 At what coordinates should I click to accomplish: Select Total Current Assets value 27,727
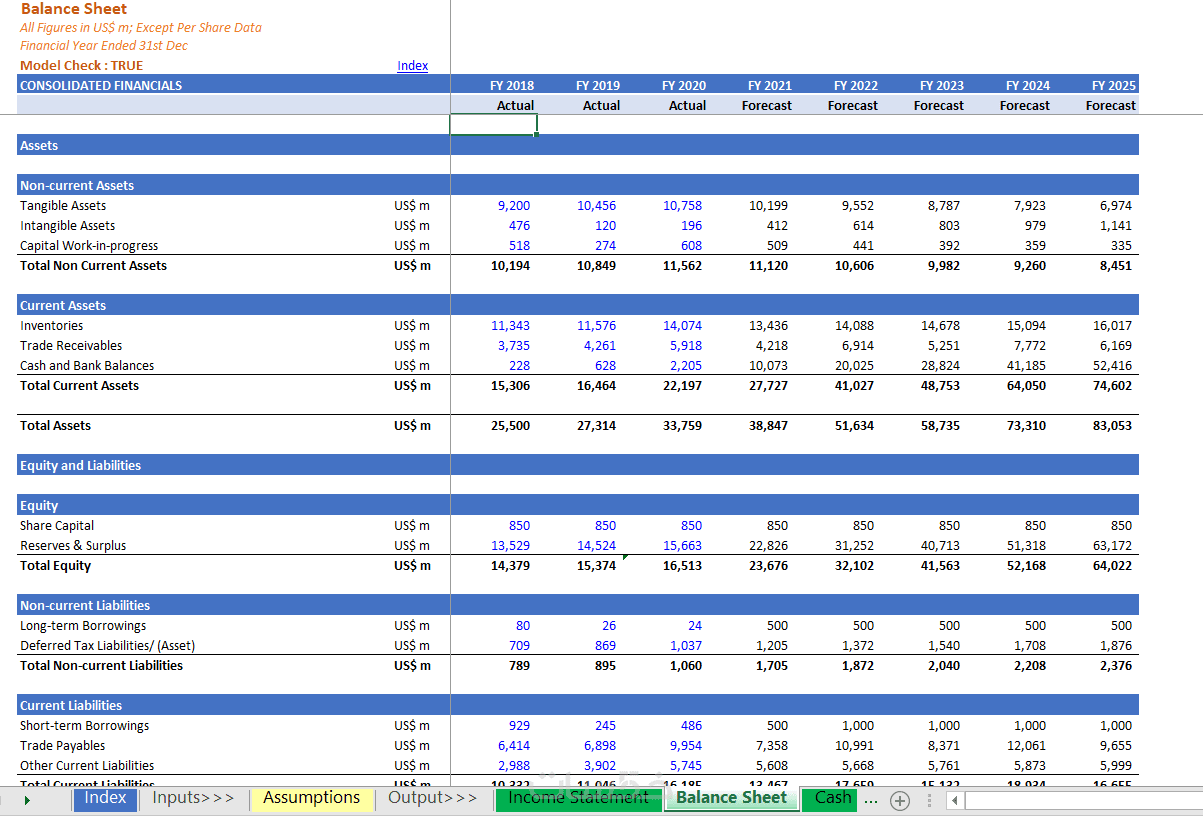pyautogui.click(x=769, y=386)
